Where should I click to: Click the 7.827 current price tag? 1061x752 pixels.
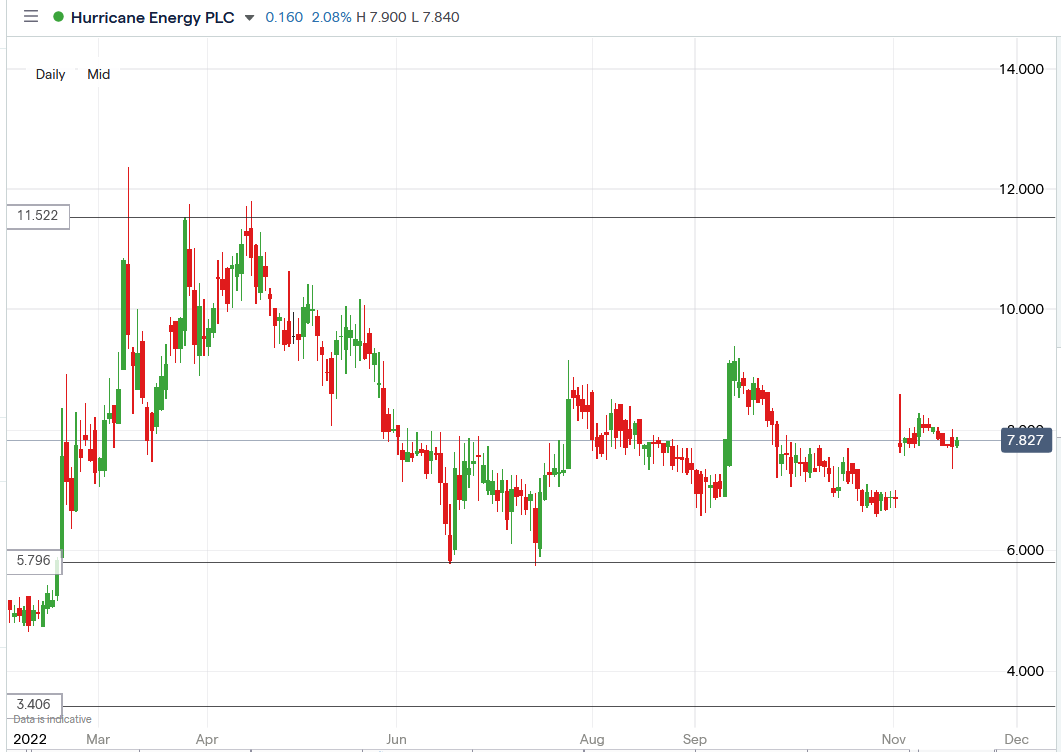coord(1025,441)
